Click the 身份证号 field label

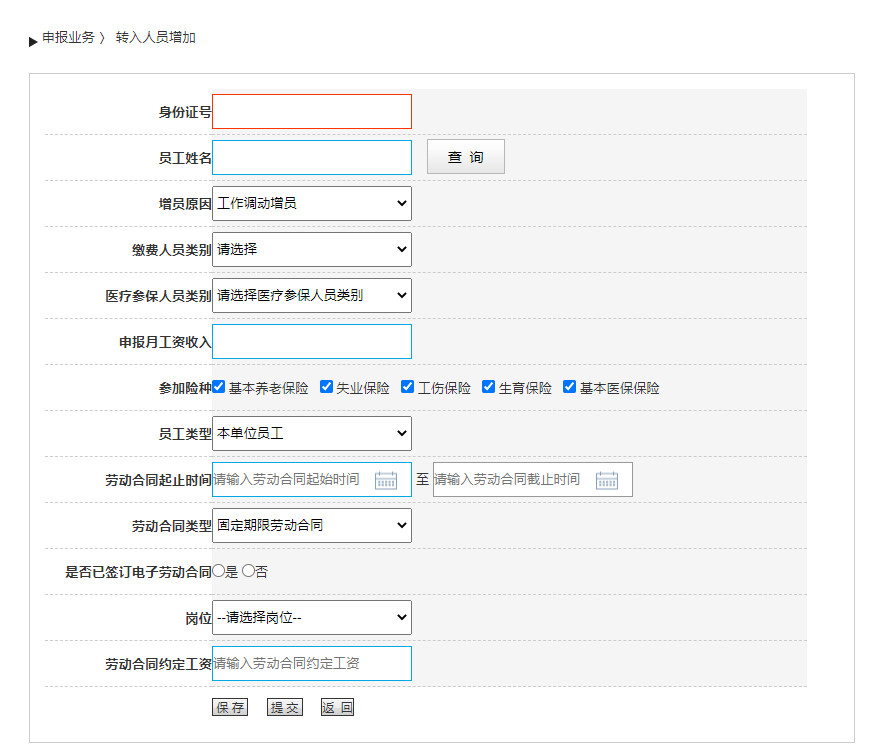tap(185, 112)
